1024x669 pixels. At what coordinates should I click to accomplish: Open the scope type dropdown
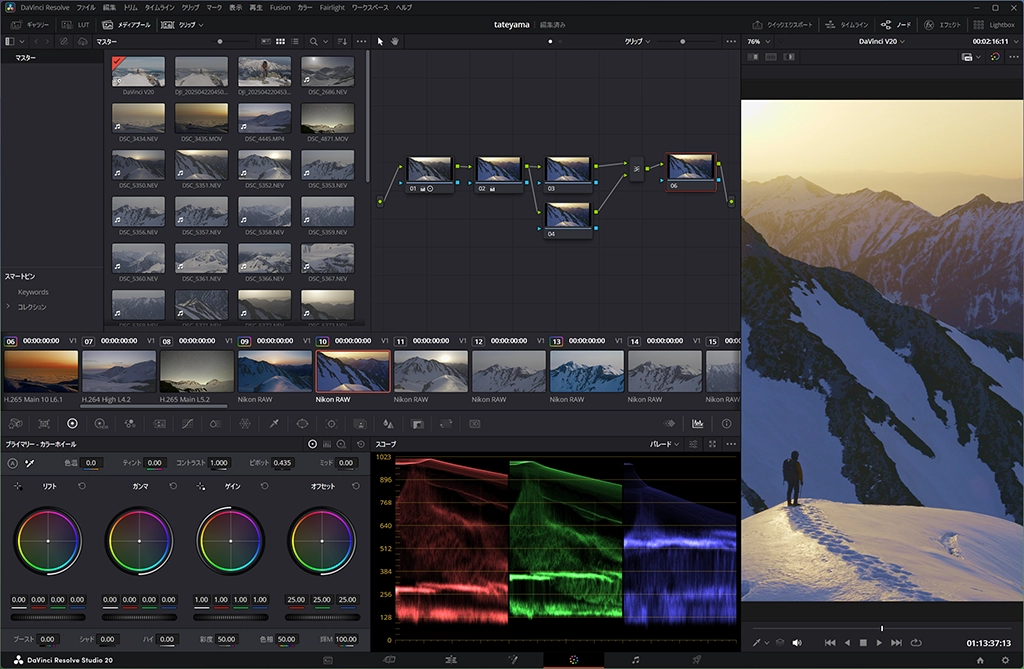tap(665, 444)
